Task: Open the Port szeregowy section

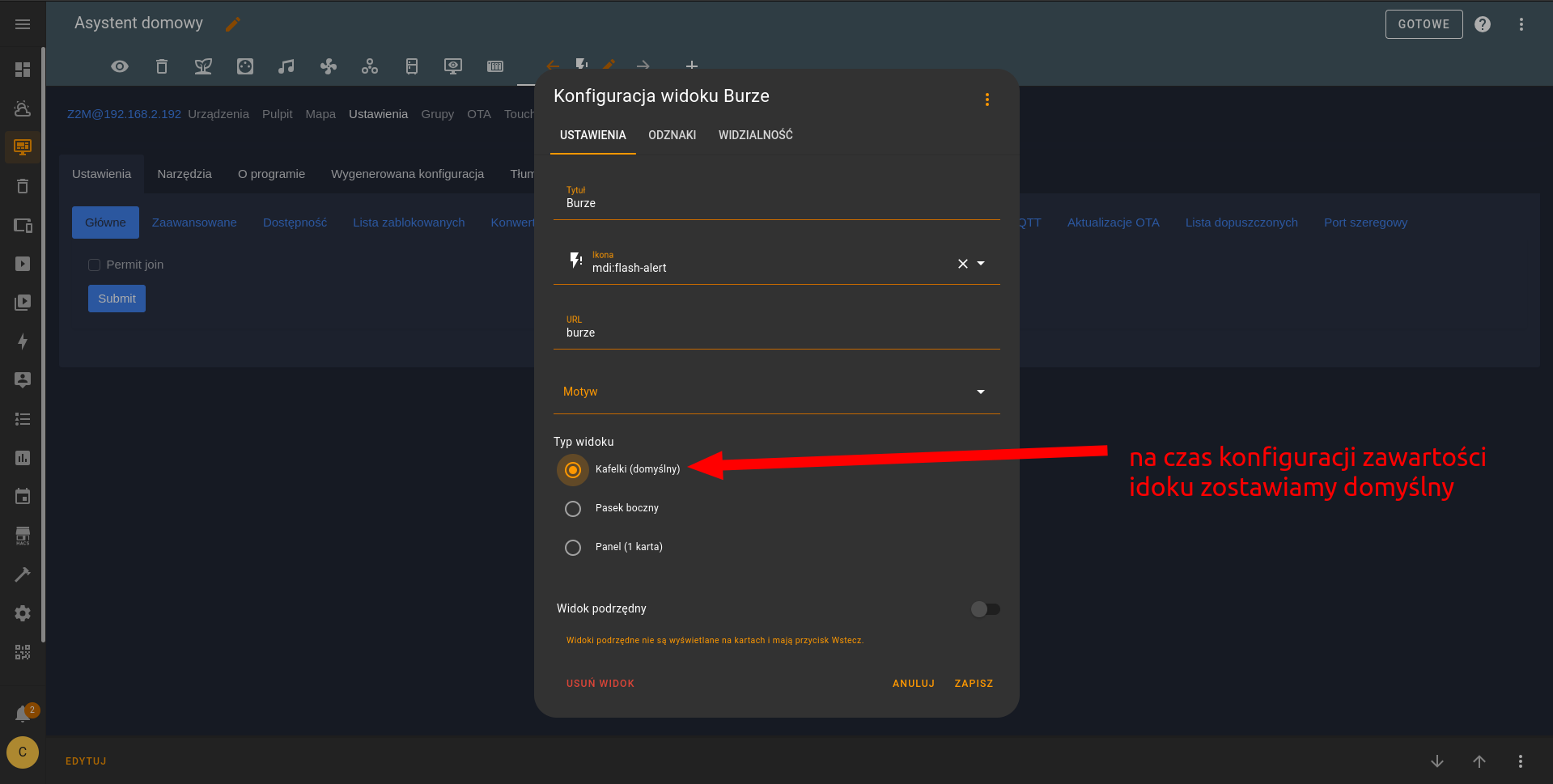Action: (x=1366, y=222)
